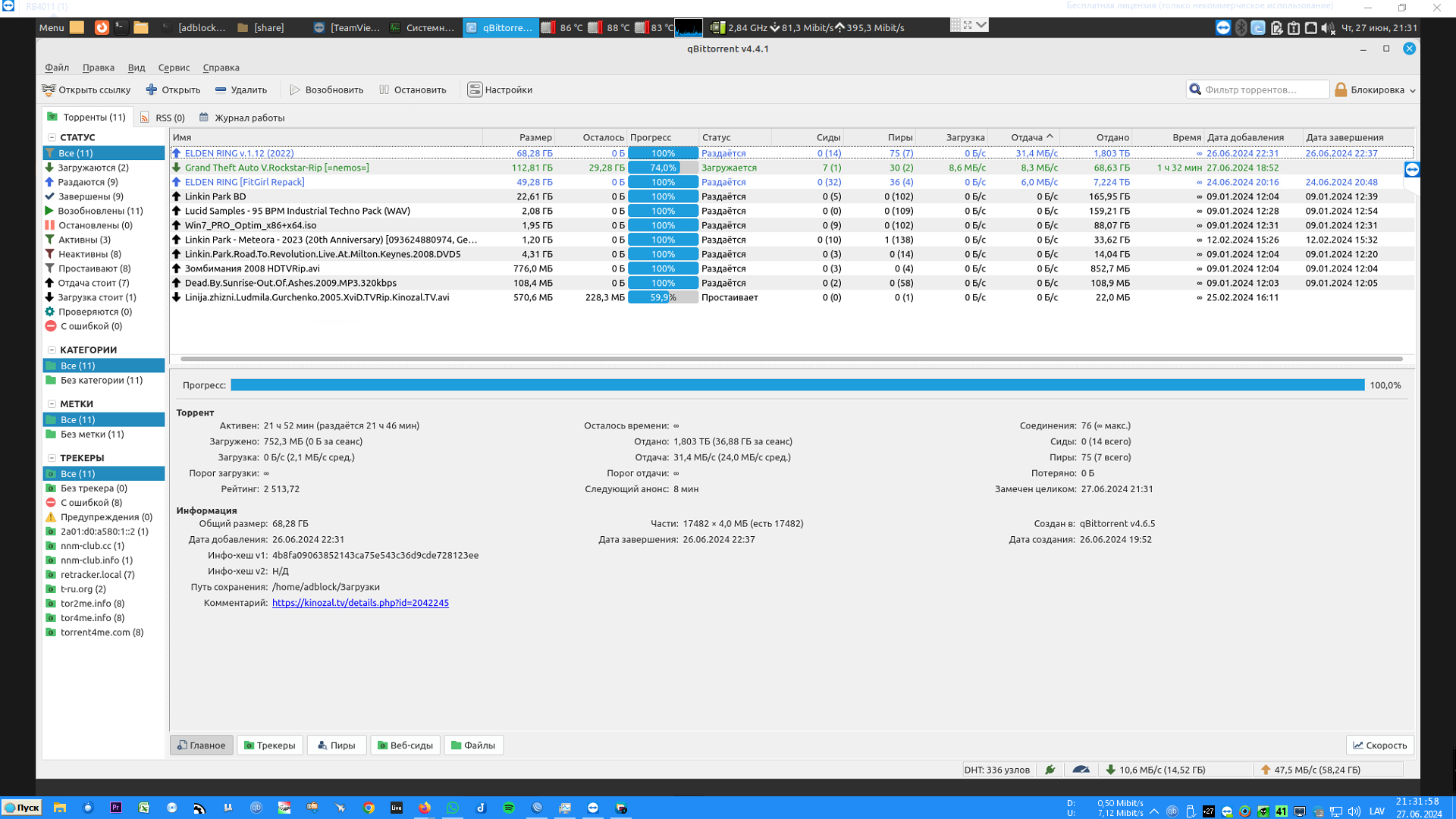Click the Open link toolbar icon
This screenshot has width=1456, height=819.
pos(49,89)
